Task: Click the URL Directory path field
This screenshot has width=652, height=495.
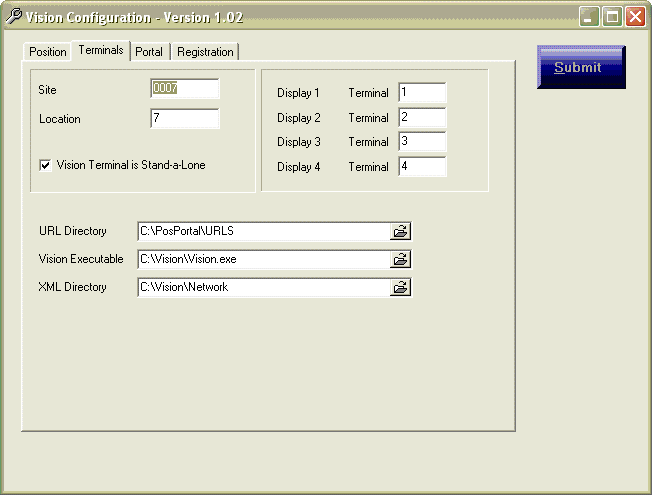Action: pyautogui.click(x=263, y=231)
